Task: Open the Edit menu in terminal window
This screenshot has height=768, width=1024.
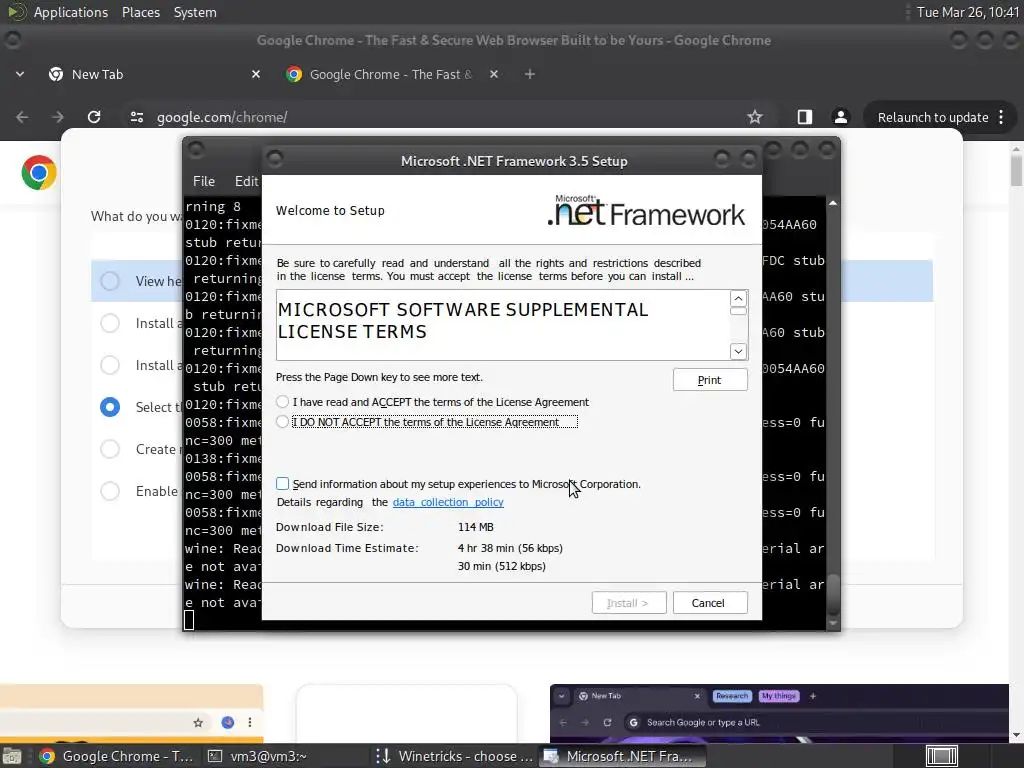Action: click(x=247, y=181)
